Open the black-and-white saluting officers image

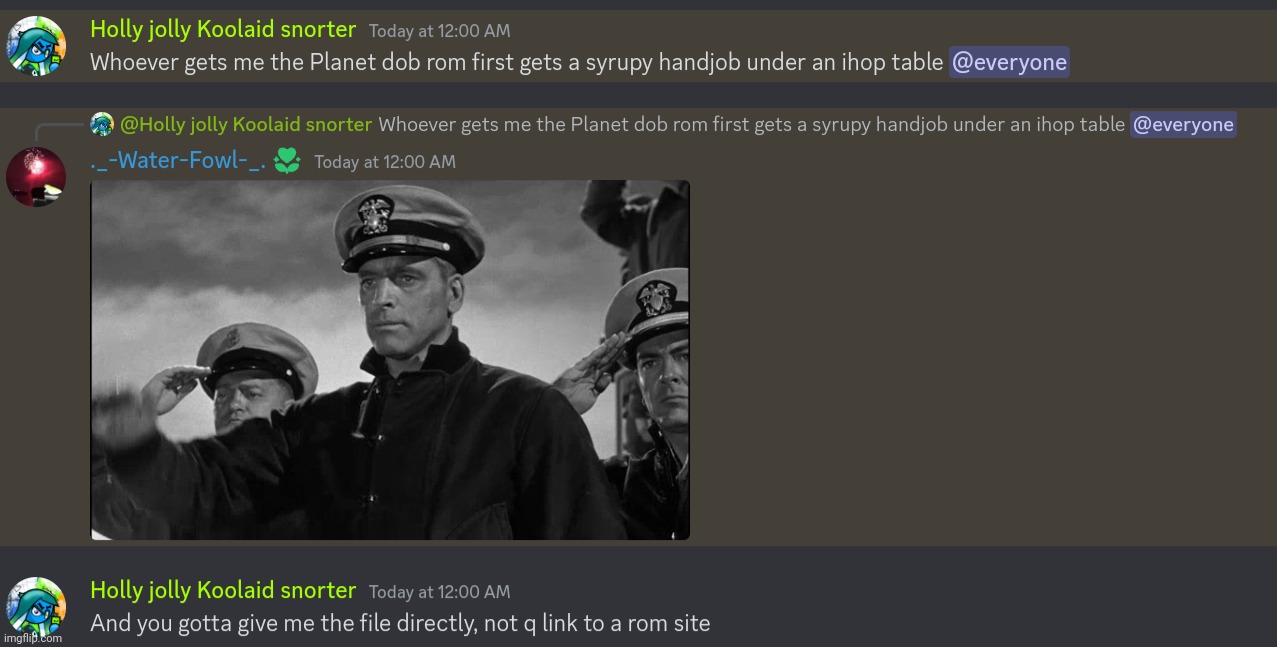coord(390,360)
